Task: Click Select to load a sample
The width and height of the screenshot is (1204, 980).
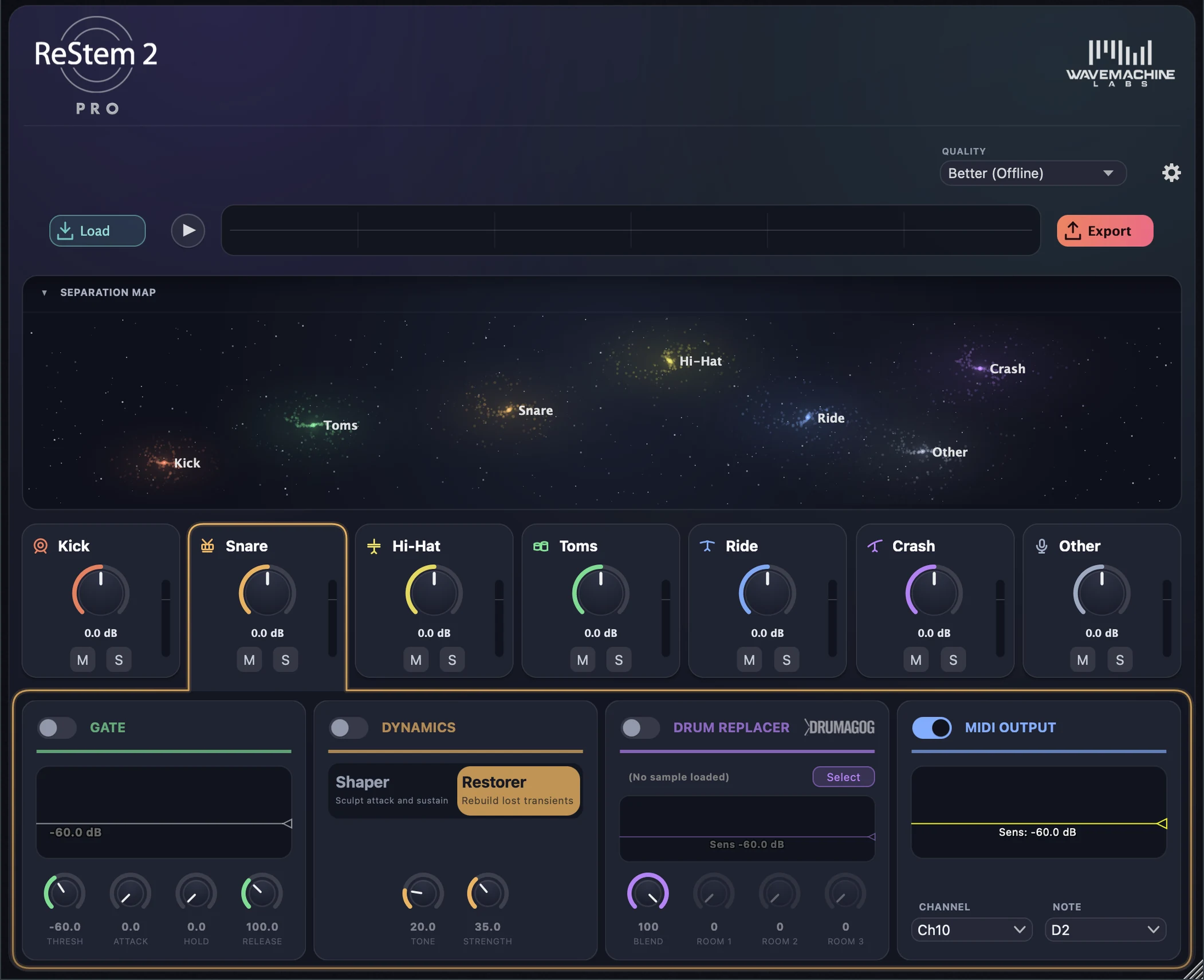Action: coord(843,777)
